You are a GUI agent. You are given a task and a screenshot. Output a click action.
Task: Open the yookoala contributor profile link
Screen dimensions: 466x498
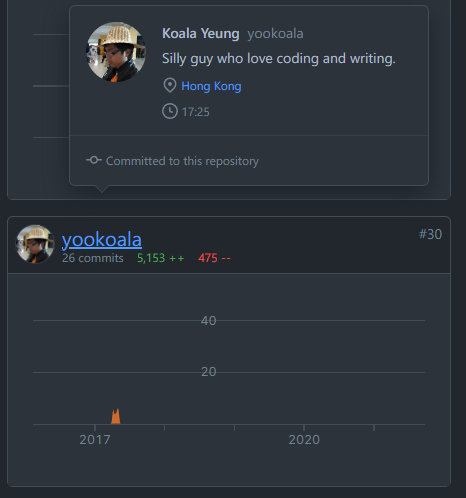coord(102,239)
